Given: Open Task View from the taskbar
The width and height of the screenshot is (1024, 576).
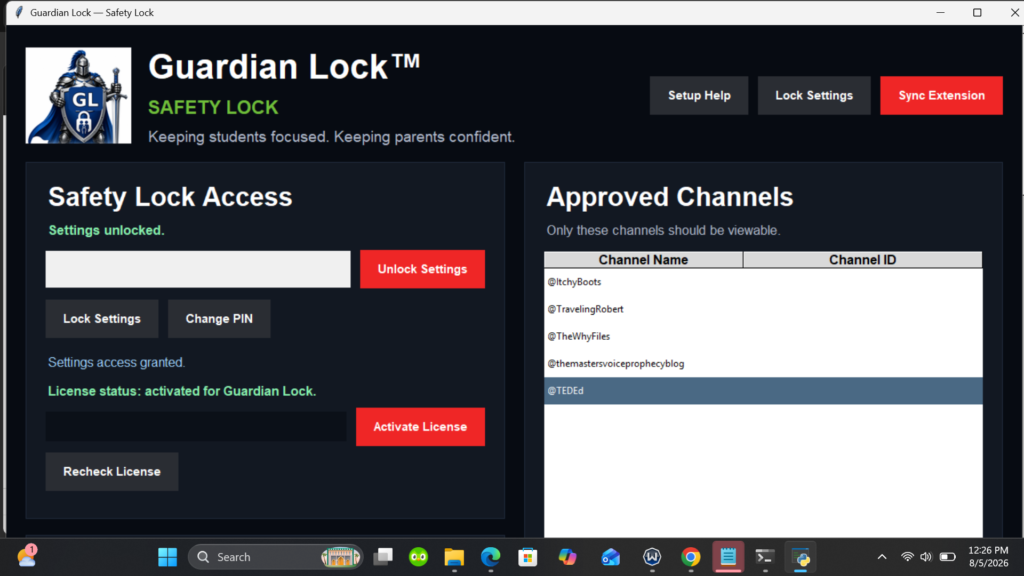Looking at the screenshot, I should click(x=383, y=557).
